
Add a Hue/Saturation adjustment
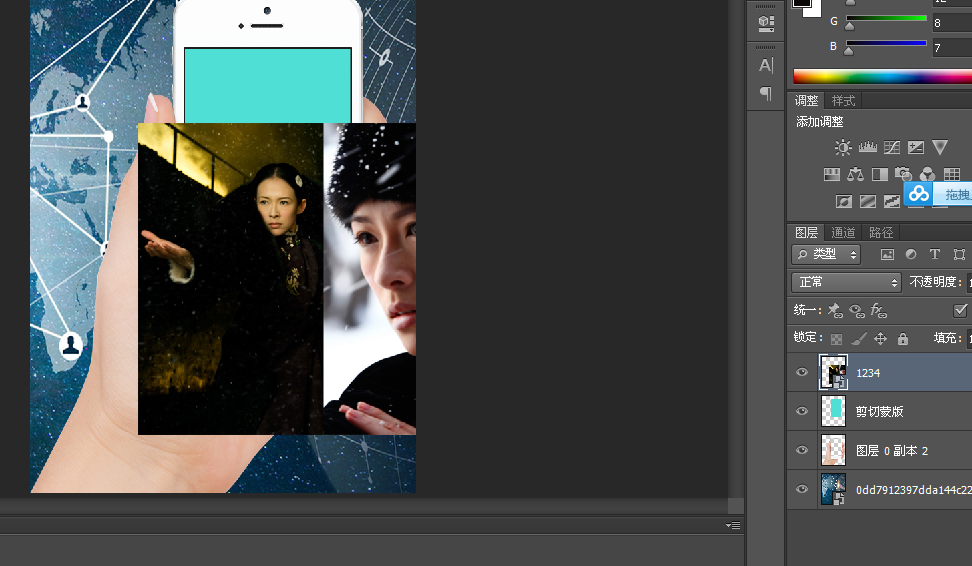coord(831,174)
